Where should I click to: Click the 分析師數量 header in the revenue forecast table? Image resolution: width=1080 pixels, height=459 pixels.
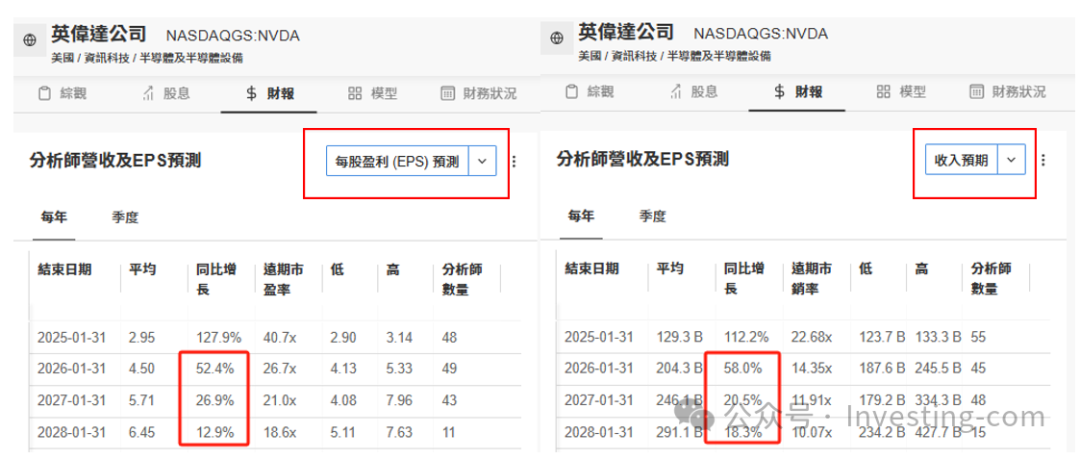tap(991, 278)
